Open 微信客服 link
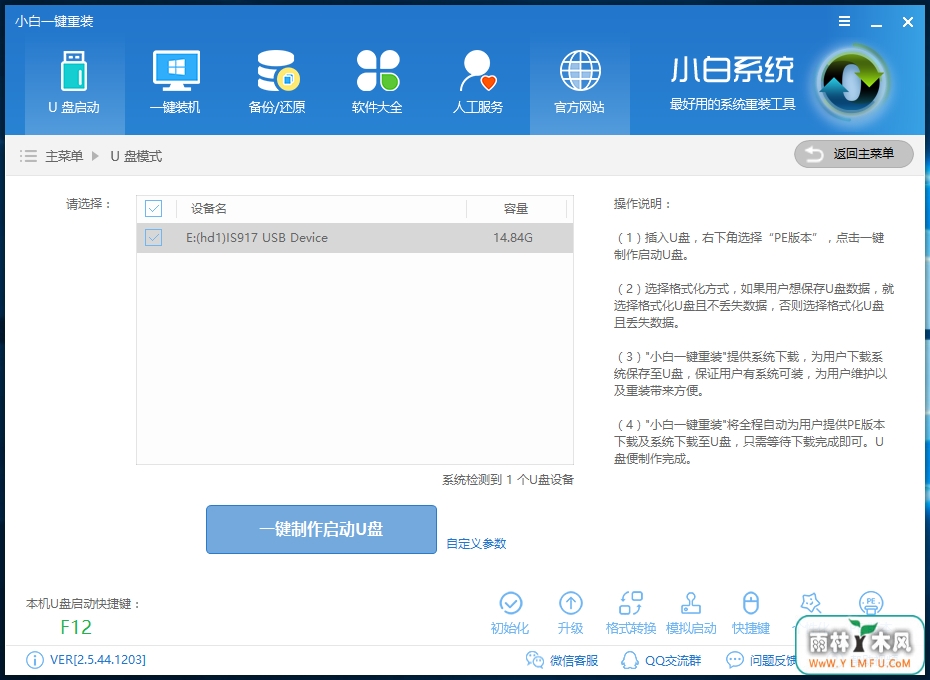This screenshot has height=680, width=930. [x=562, y=660]
